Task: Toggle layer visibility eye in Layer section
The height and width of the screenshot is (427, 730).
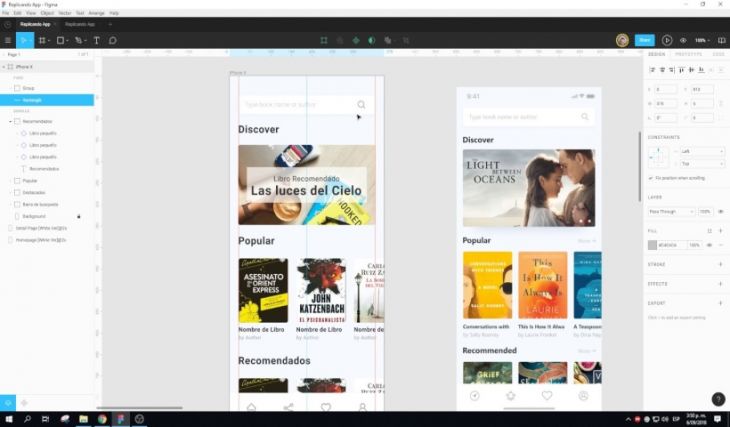Action: tap(721, 212)
